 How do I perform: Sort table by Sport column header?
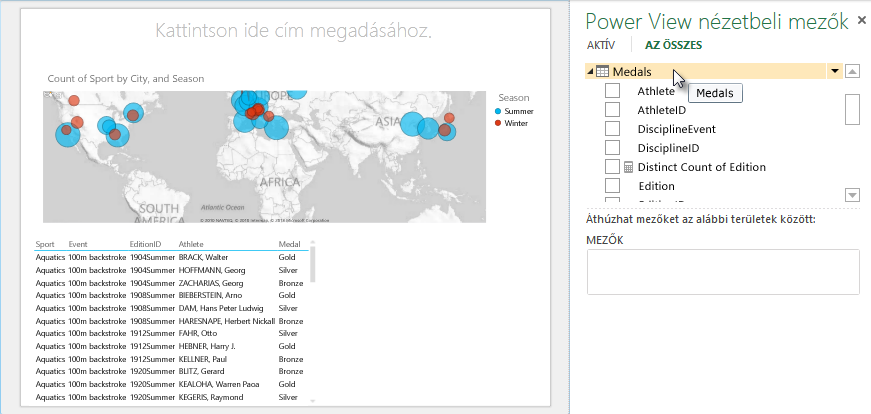45,244
